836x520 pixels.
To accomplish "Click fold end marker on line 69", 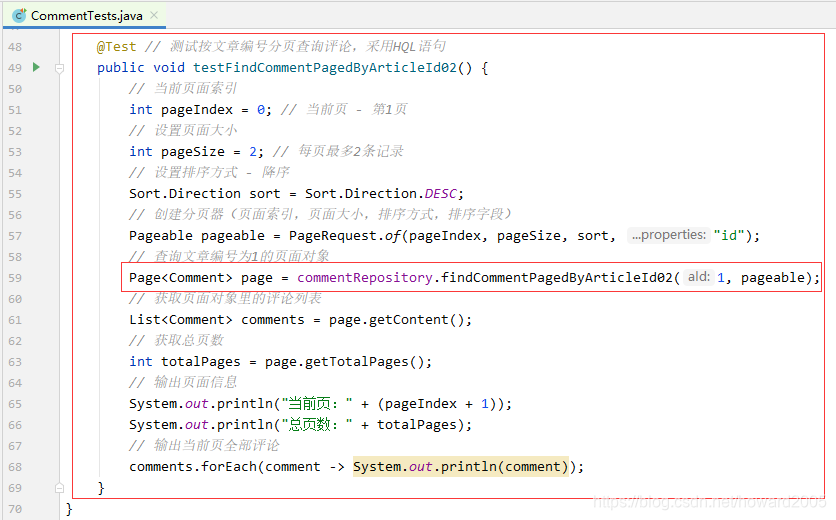I will [x=60, y=488].
